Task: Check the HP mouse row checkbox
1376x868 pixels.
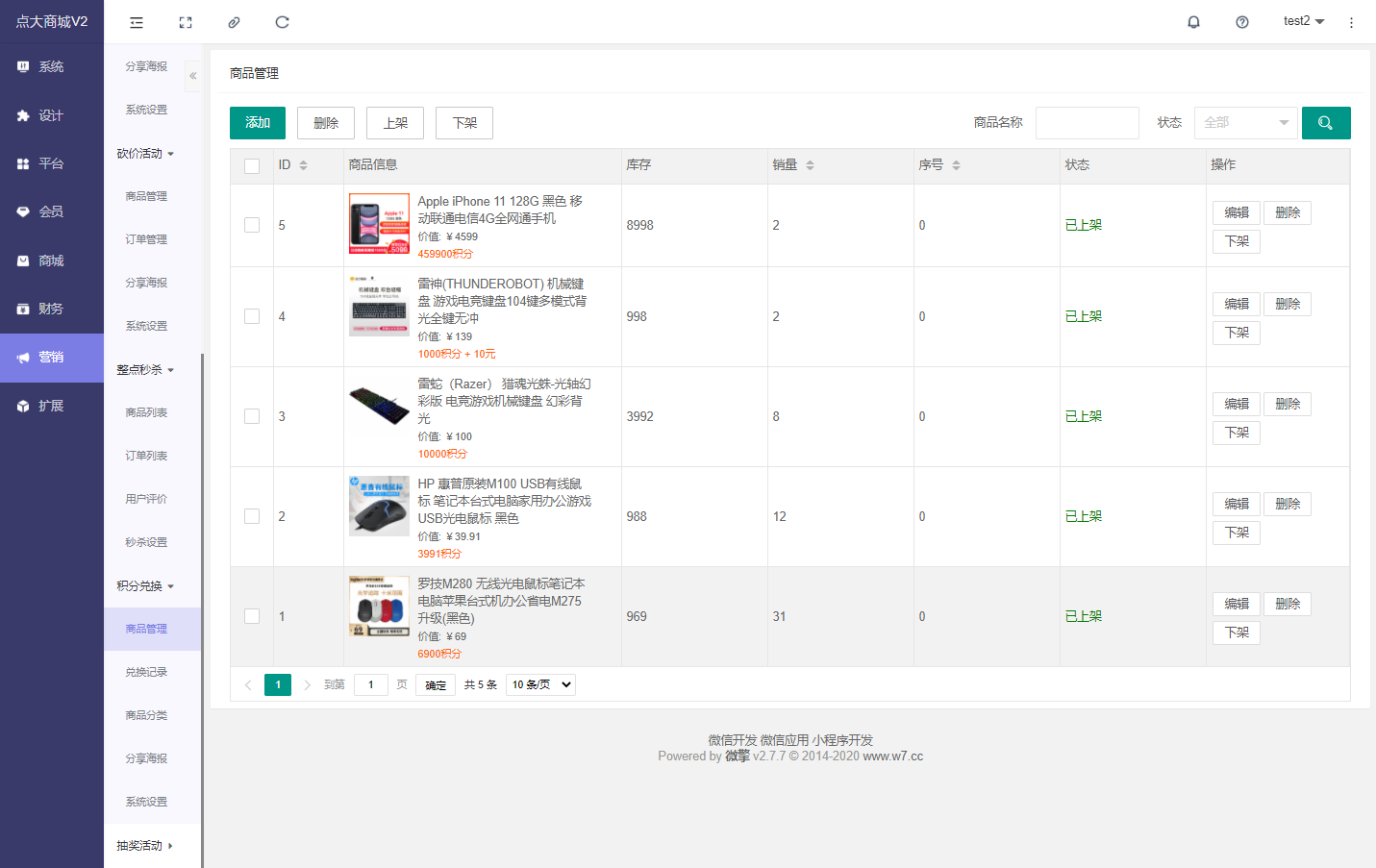Action: [252, 516]
